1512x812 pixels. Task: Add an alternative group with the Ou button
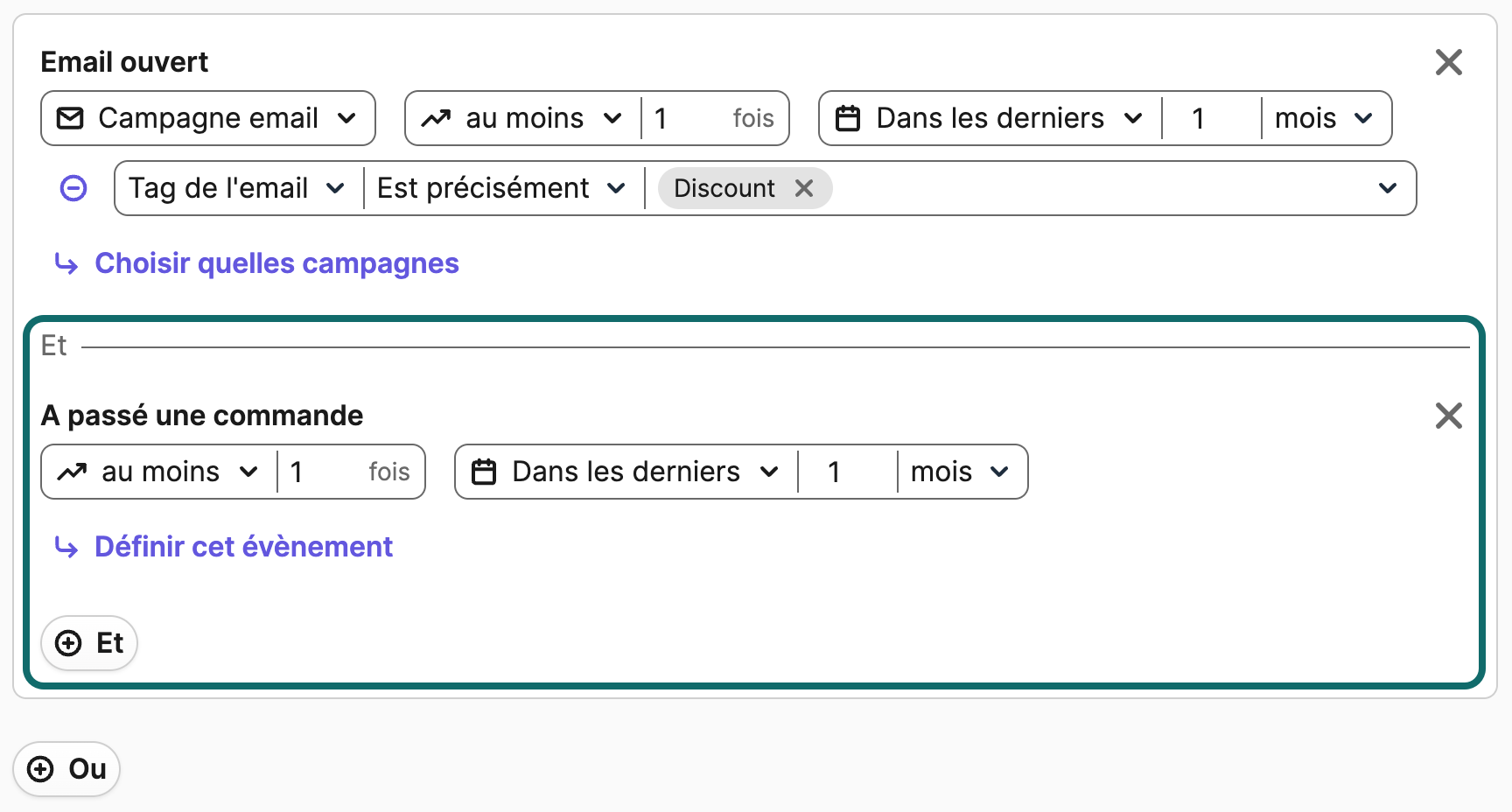coord(66,769)
